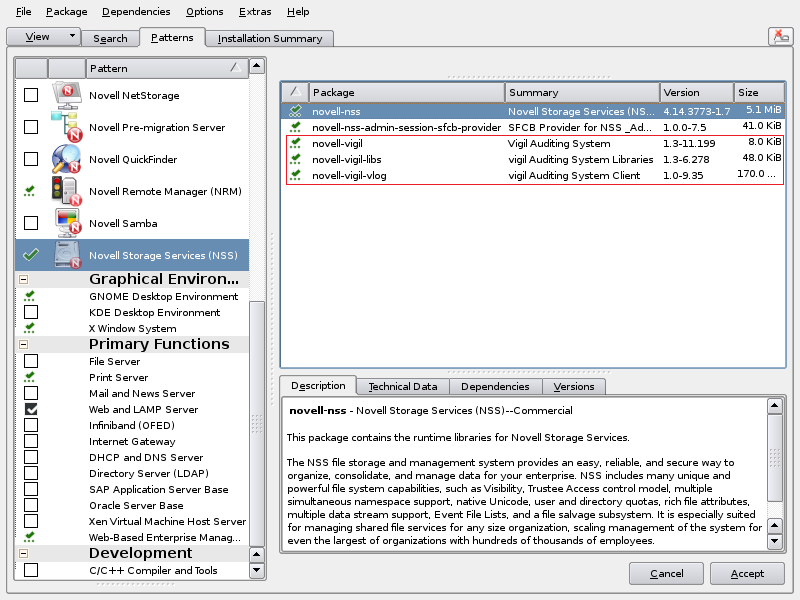Switch to the Installation Summary tab
The width and height of the screenshot is (800, 600).
(270, 38)
